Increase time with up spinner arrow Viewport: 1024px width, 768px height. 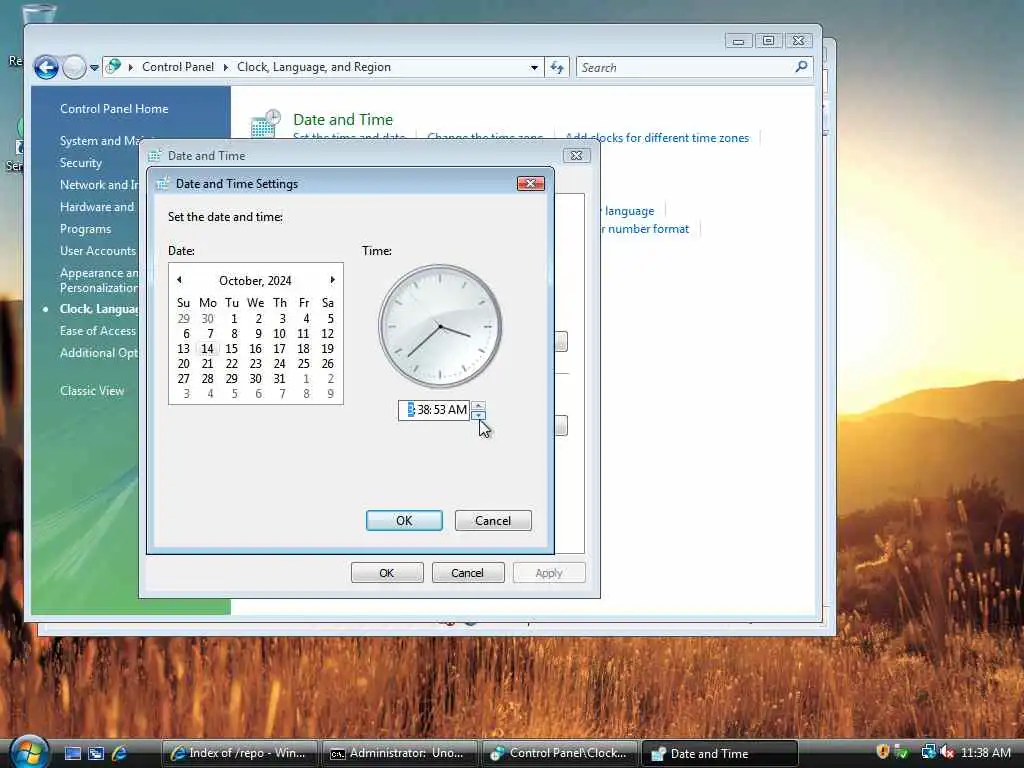point(479,406)
